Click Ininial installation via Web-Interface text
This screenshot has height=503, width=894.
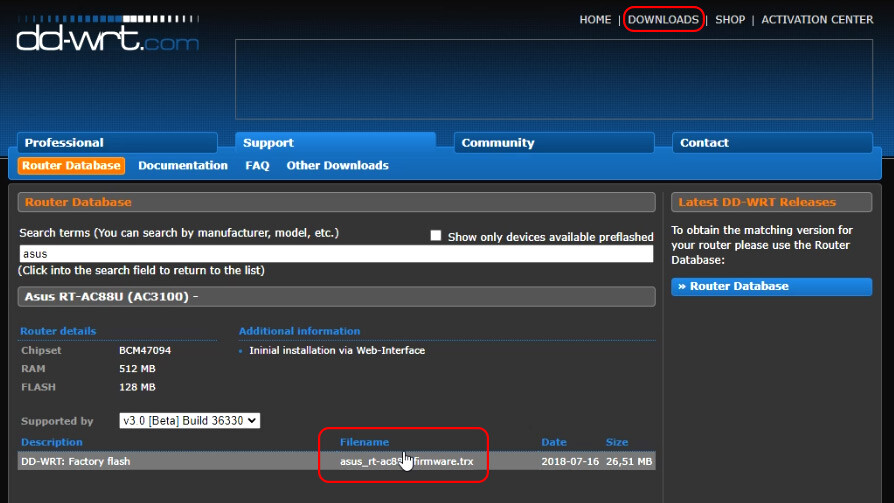337,350
